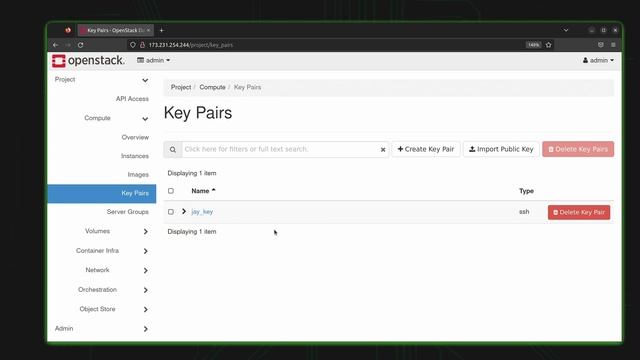Click Create Key Pair button
Viewport: 640px width, 360px height.
tap(426, 149)
